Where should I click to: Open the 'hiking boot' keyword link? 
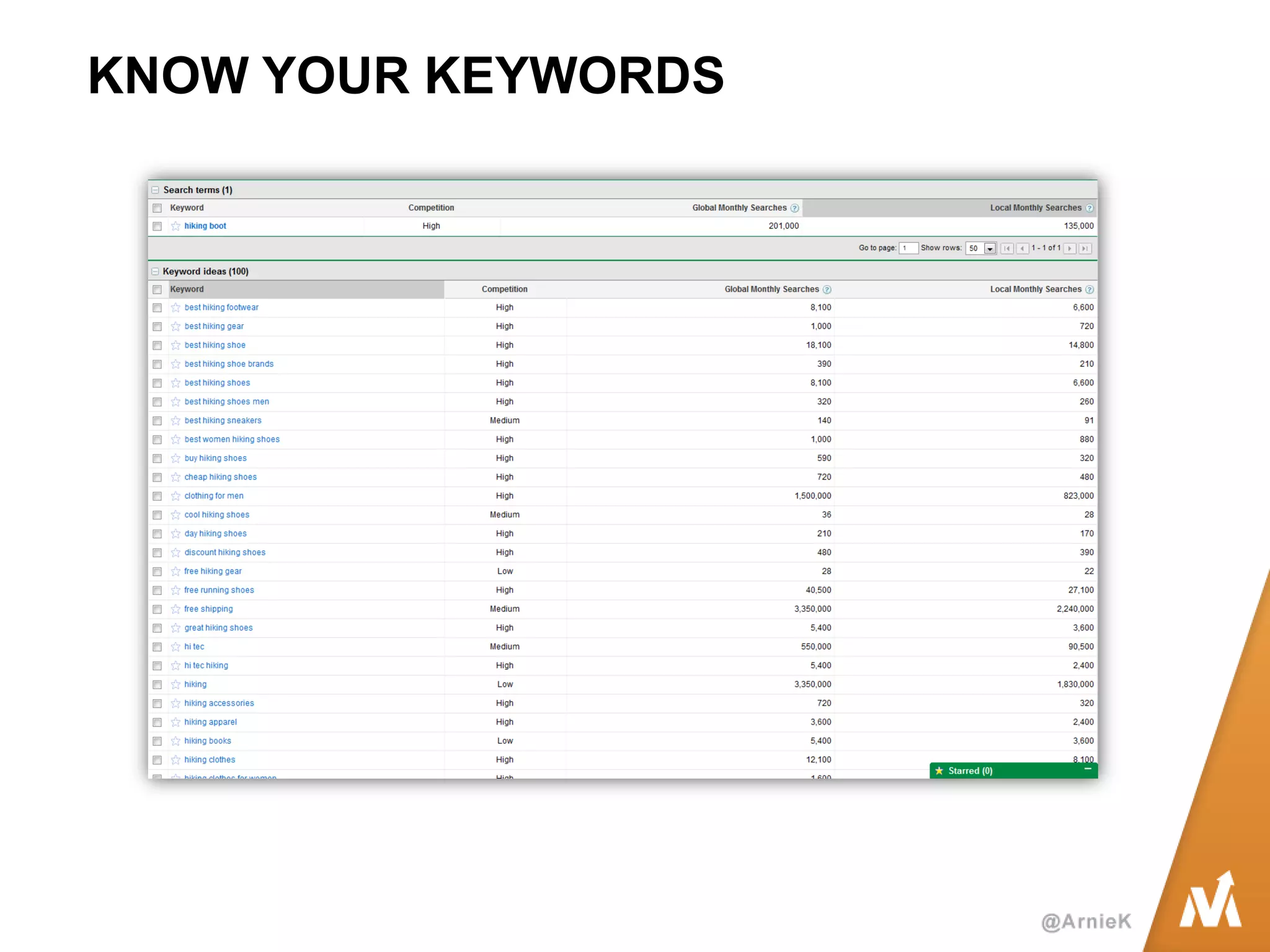click(205, 226)
